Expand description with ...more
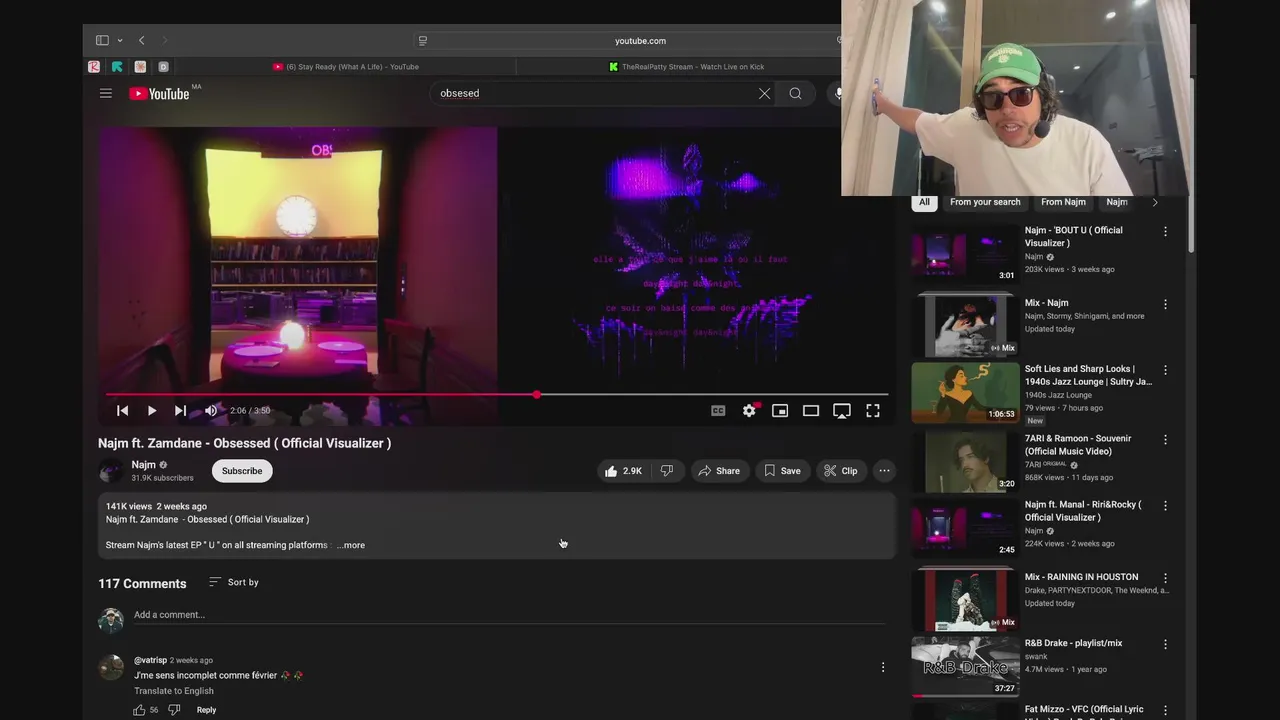The image size is (1280, 720). [351, 545]
